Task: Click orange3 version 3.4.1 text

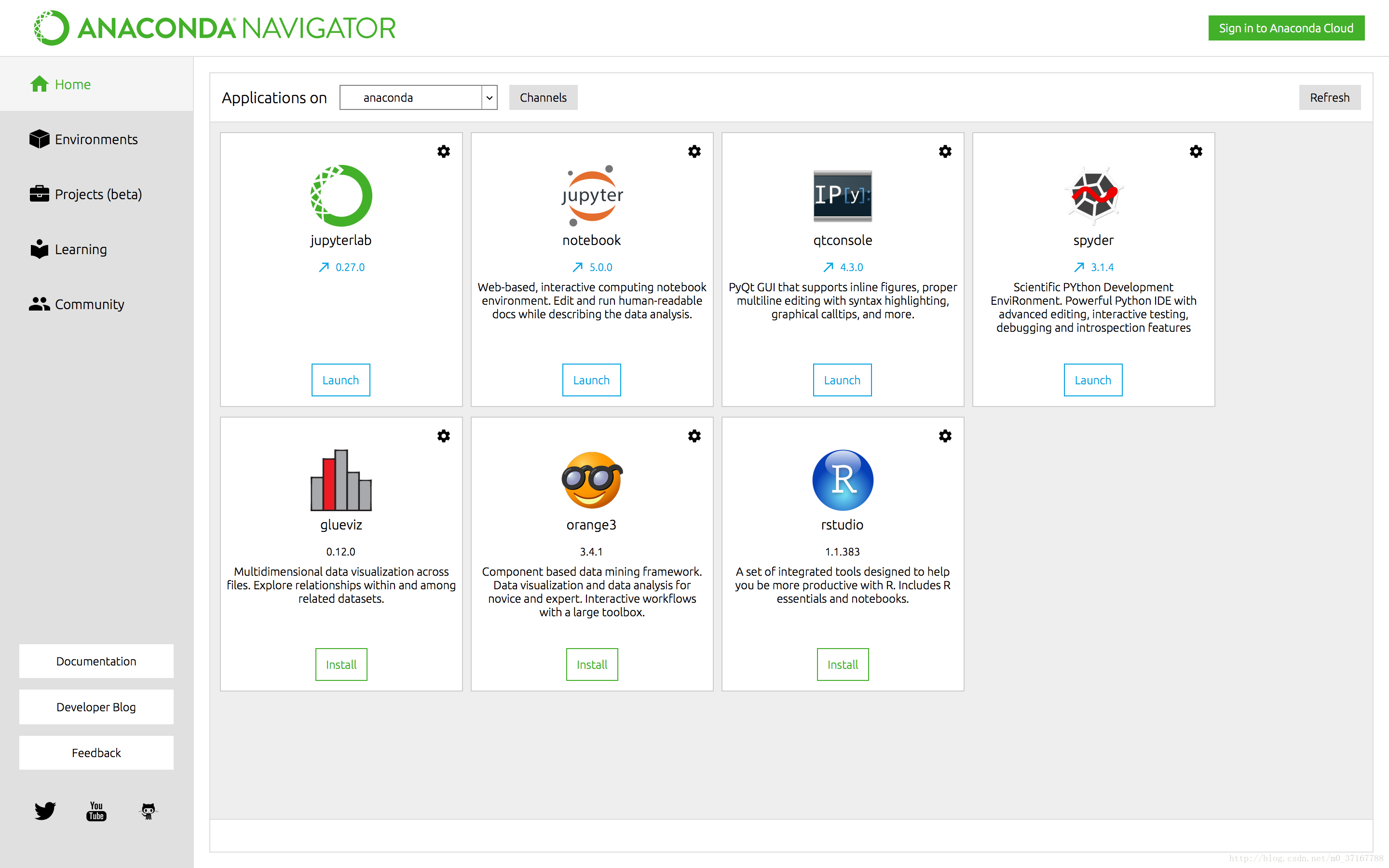Action: (591, 552)
